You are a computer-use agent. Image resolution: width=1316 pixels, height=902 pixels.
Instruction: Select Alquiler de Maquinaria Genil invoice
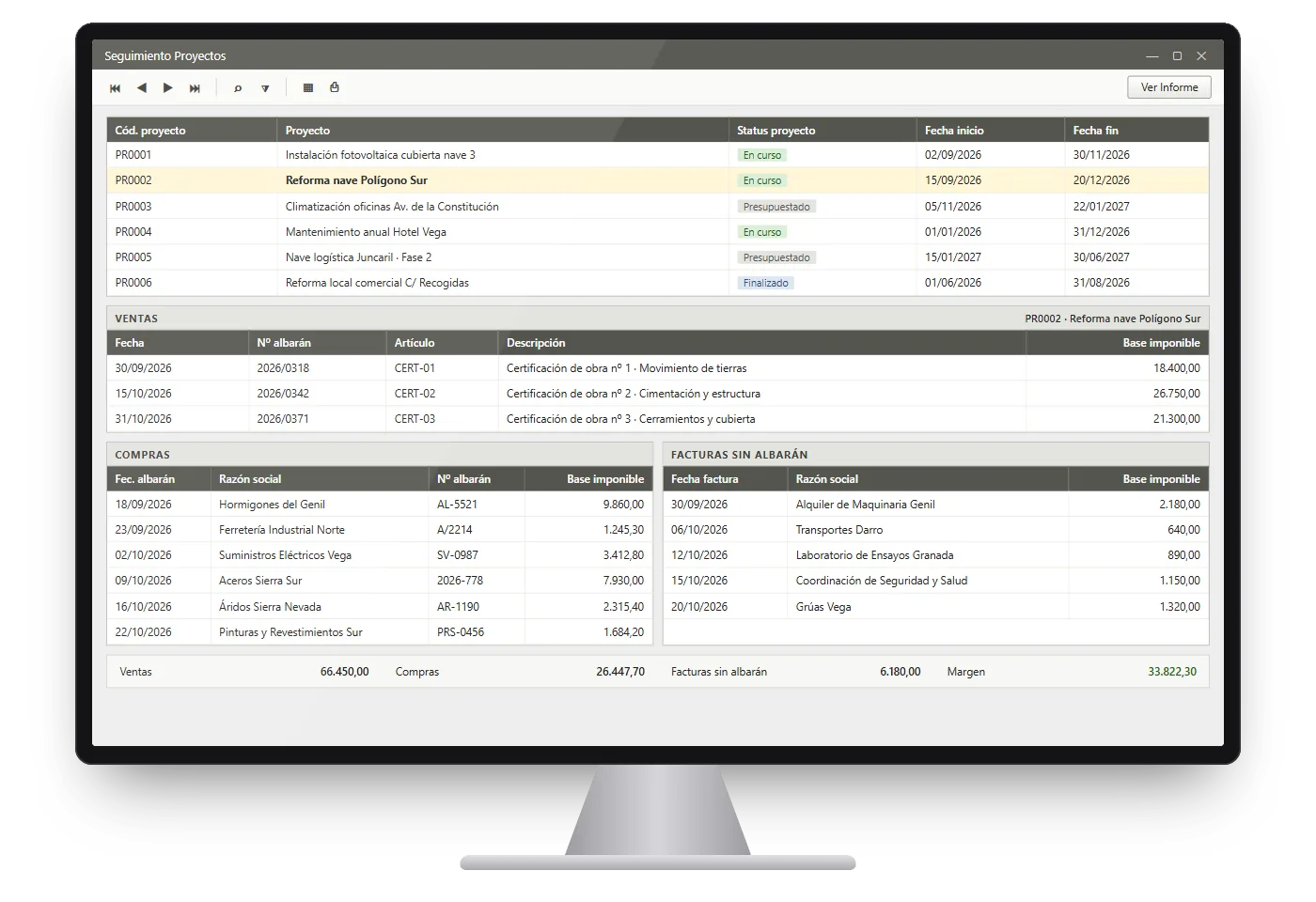(936, 505)
